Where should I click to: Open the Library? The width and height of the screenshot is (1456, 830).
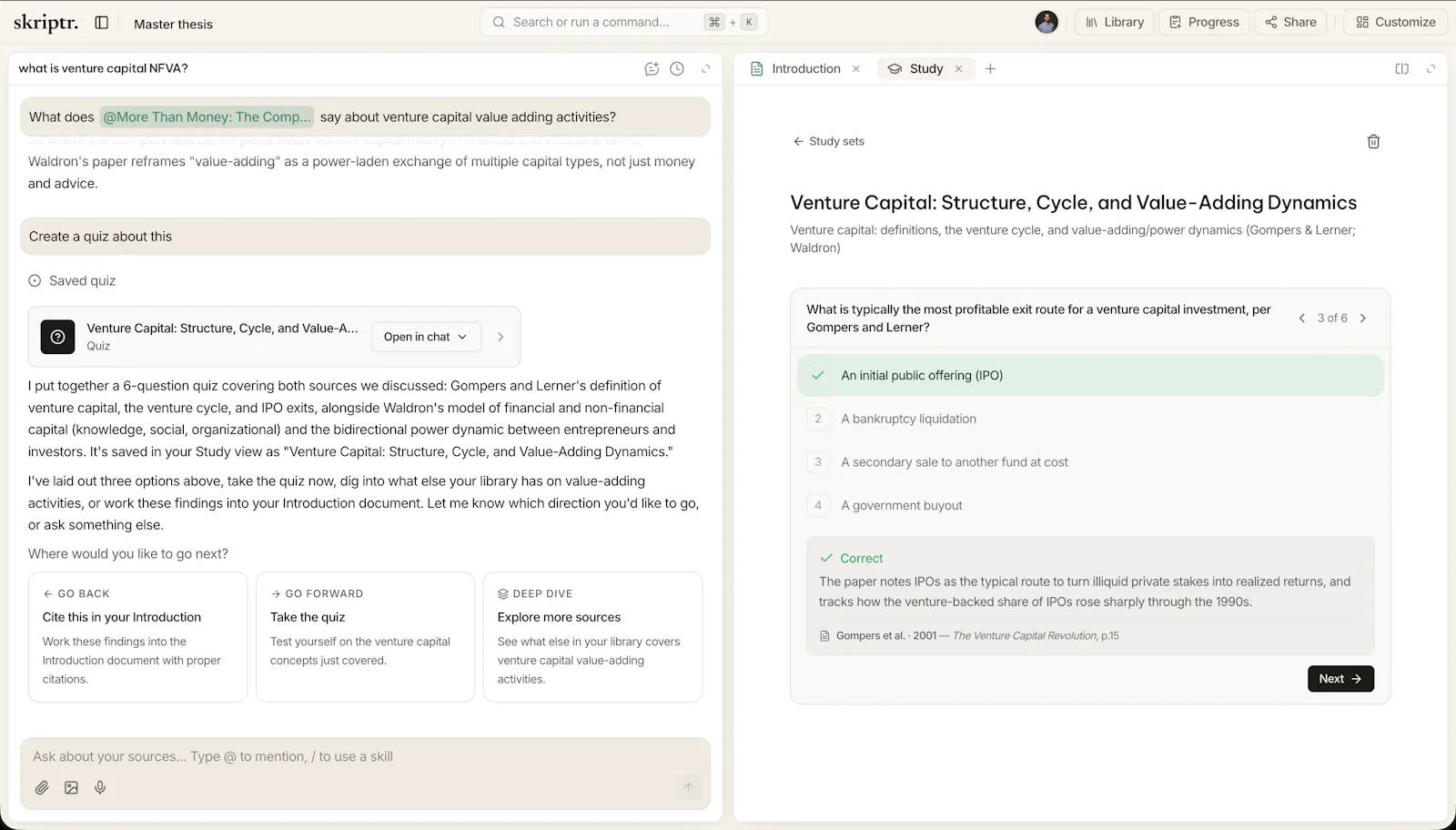click(1115, 22)
